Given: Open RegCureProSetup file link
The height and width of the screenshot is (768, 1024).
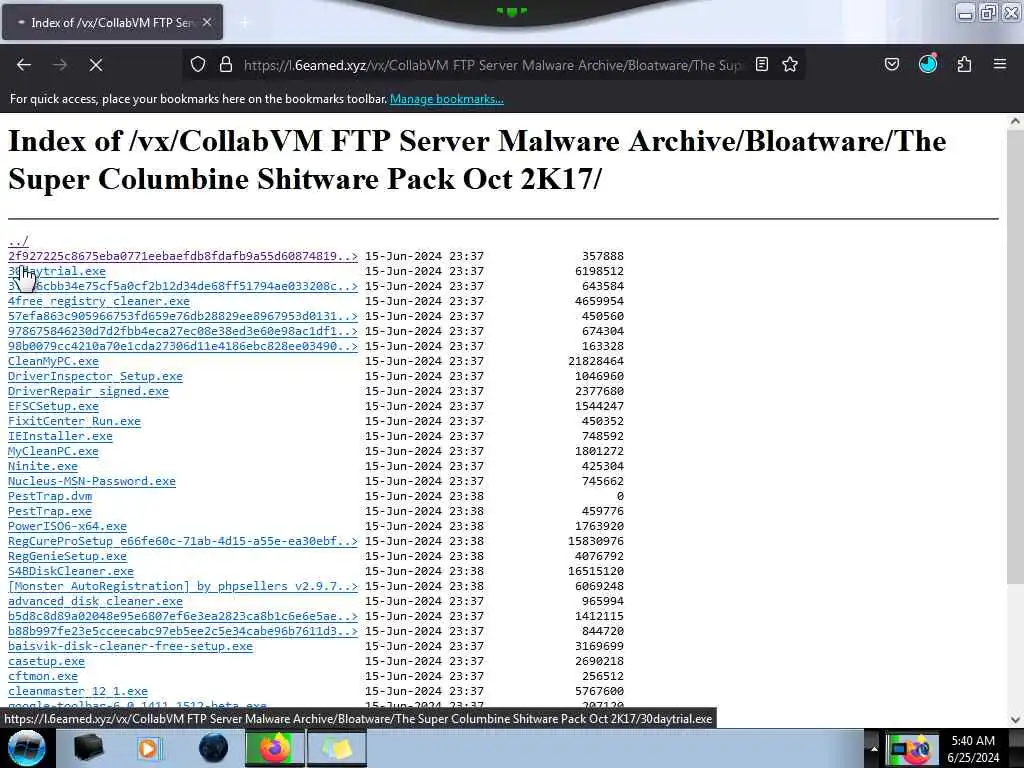Looking at the screenshot, I should point(183,541).
